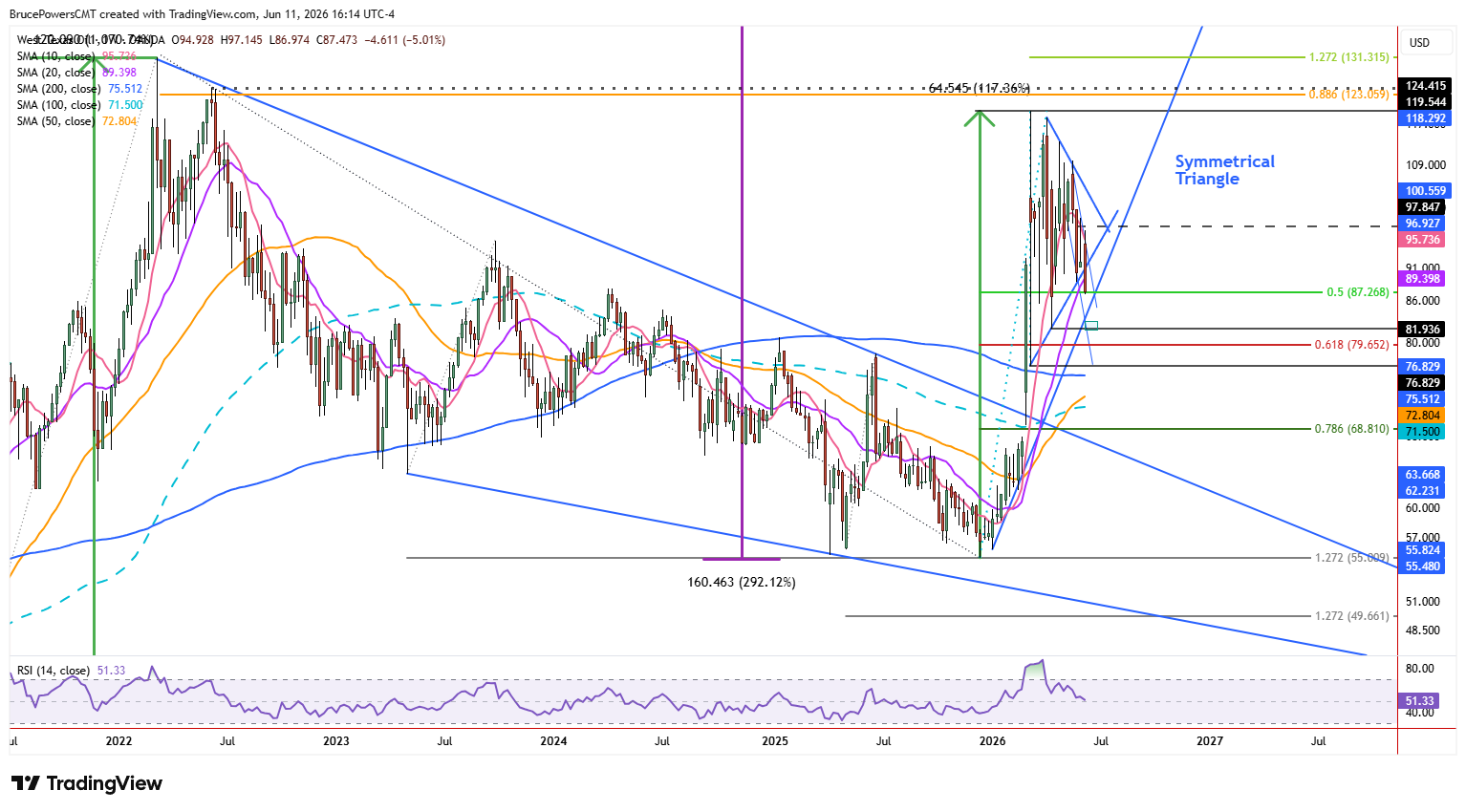Click the 2026 label on time axis

click(x=993, y=741)
